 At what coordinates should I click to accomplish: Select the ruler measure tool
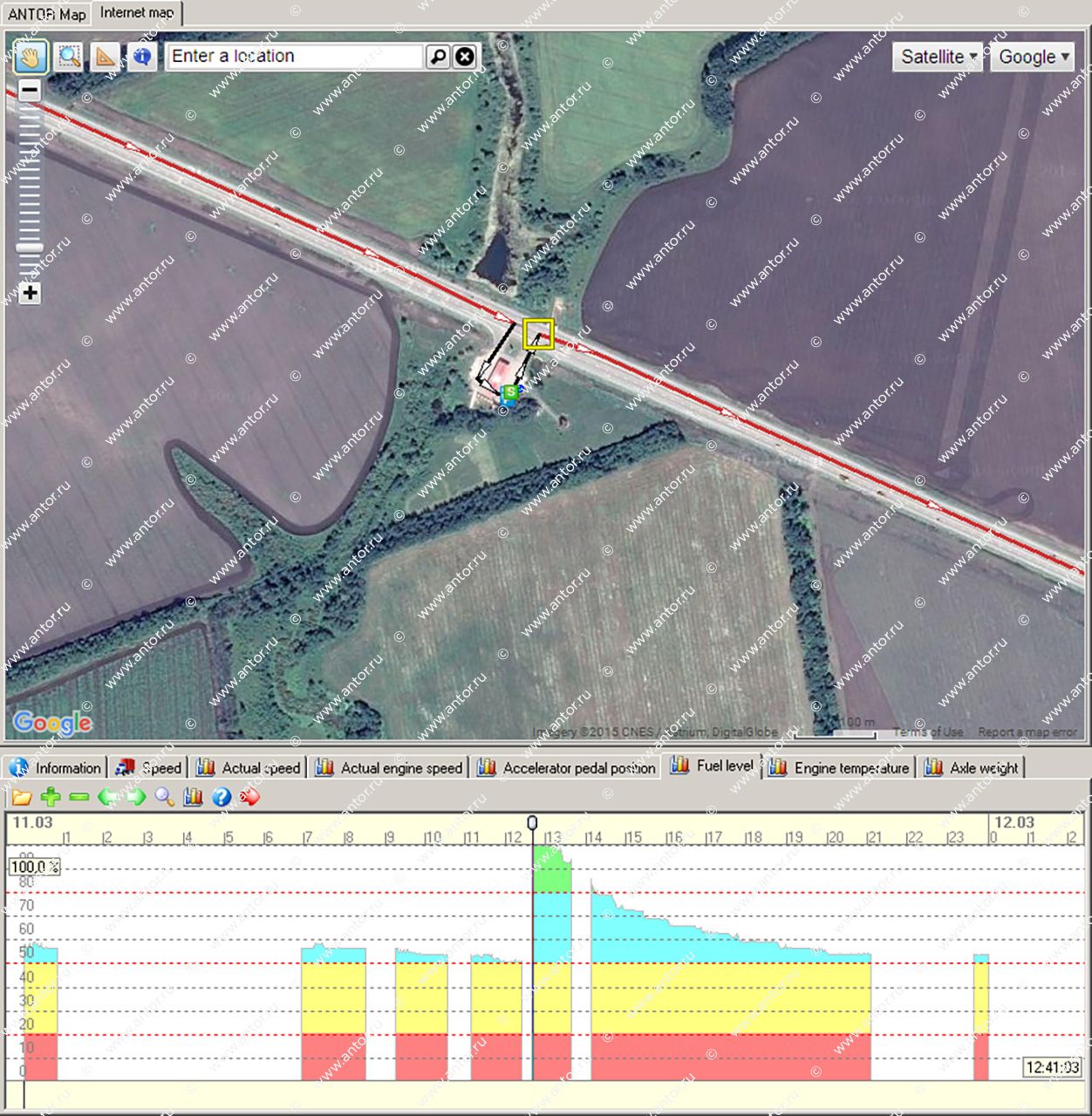pos(106,57)
